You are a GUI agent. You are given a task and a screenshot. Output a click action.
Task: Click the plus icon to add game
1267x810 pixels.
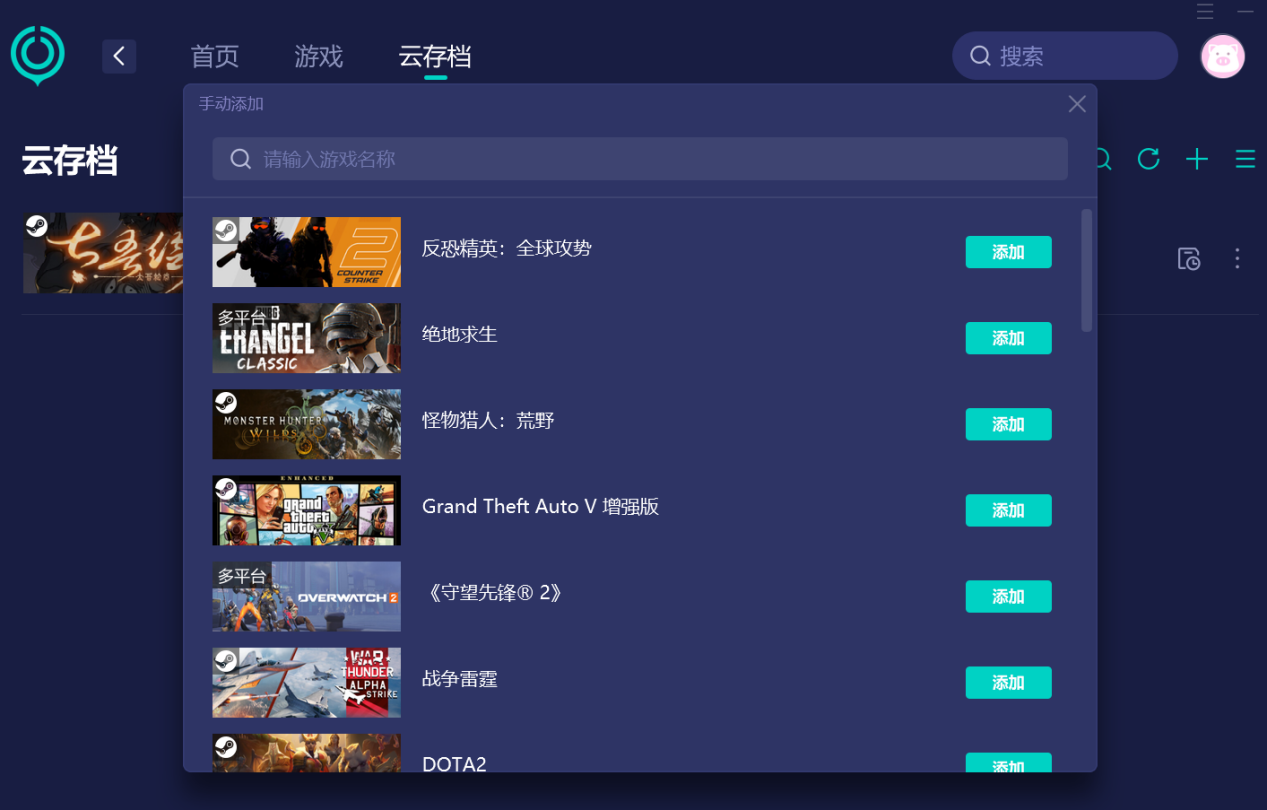tap(1197, 159)
